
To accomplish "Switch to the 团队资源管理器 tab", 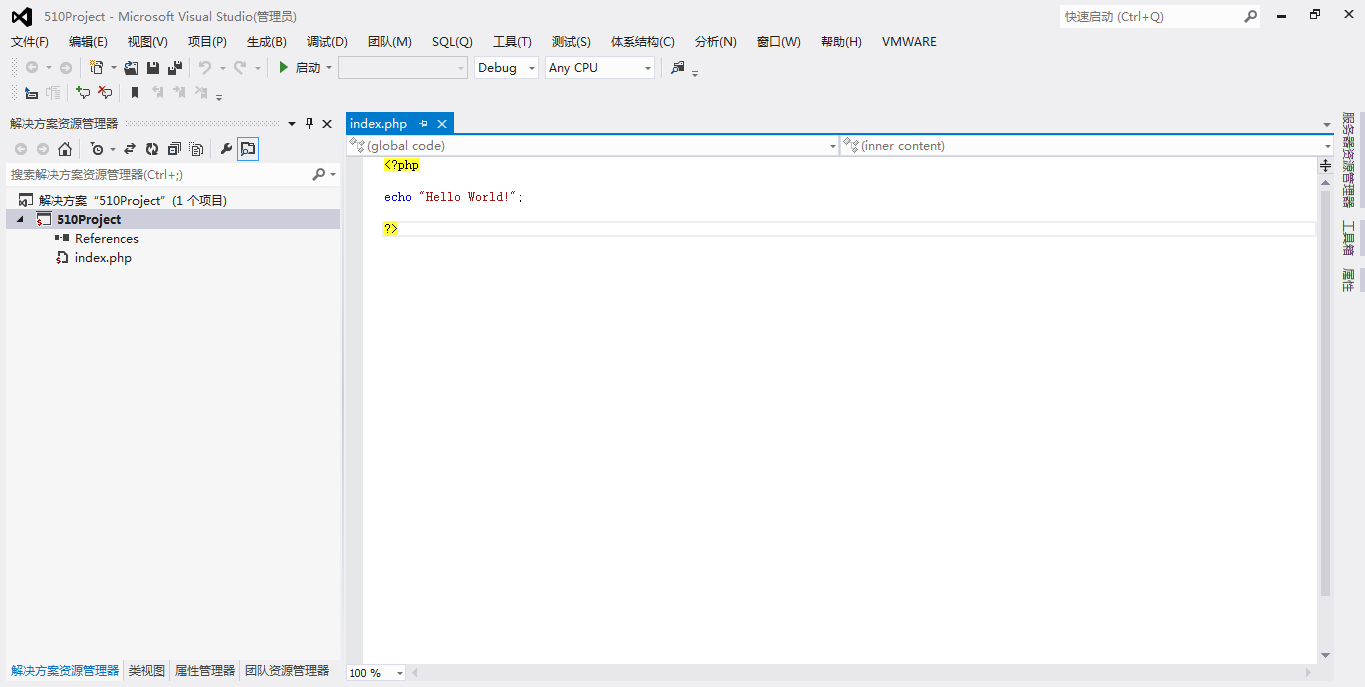I will pyautogui.click(x=287, y=671).
